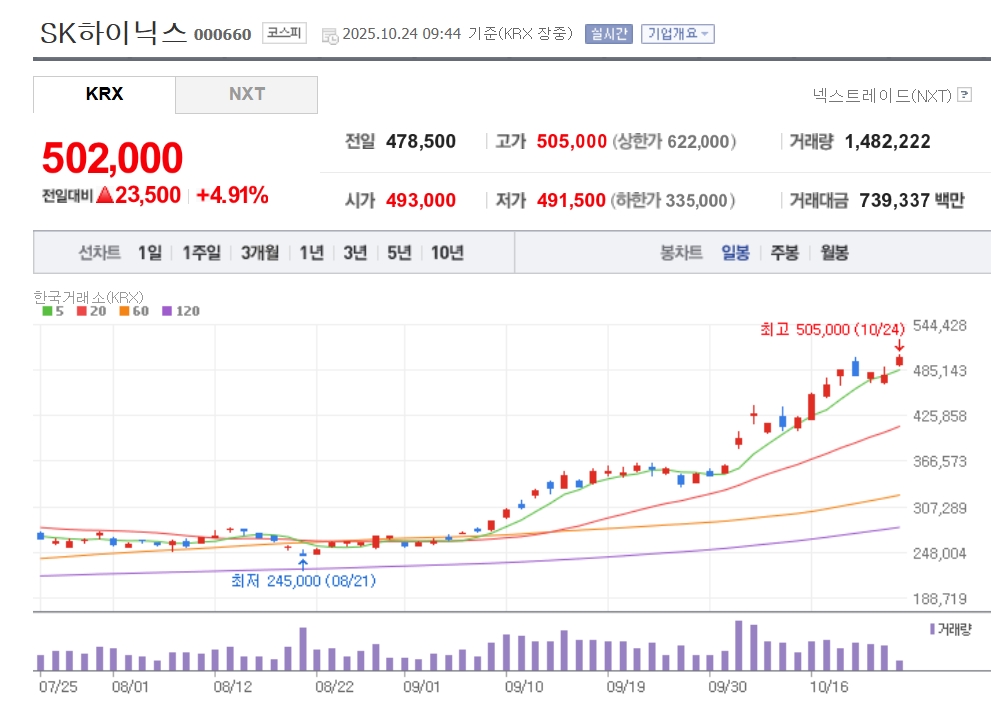Click the help icon beside 넥스트레이드(NXT)

click(964, 95)
